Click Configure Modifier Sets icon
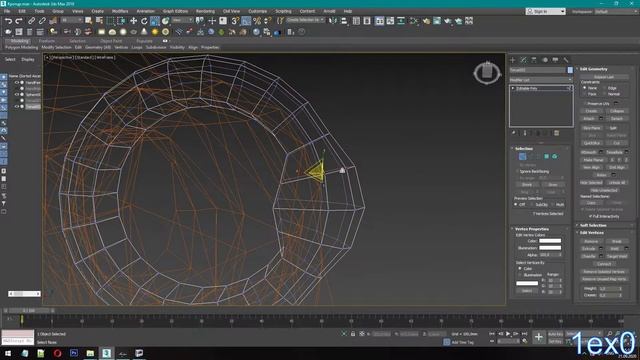 coord(556,133)
